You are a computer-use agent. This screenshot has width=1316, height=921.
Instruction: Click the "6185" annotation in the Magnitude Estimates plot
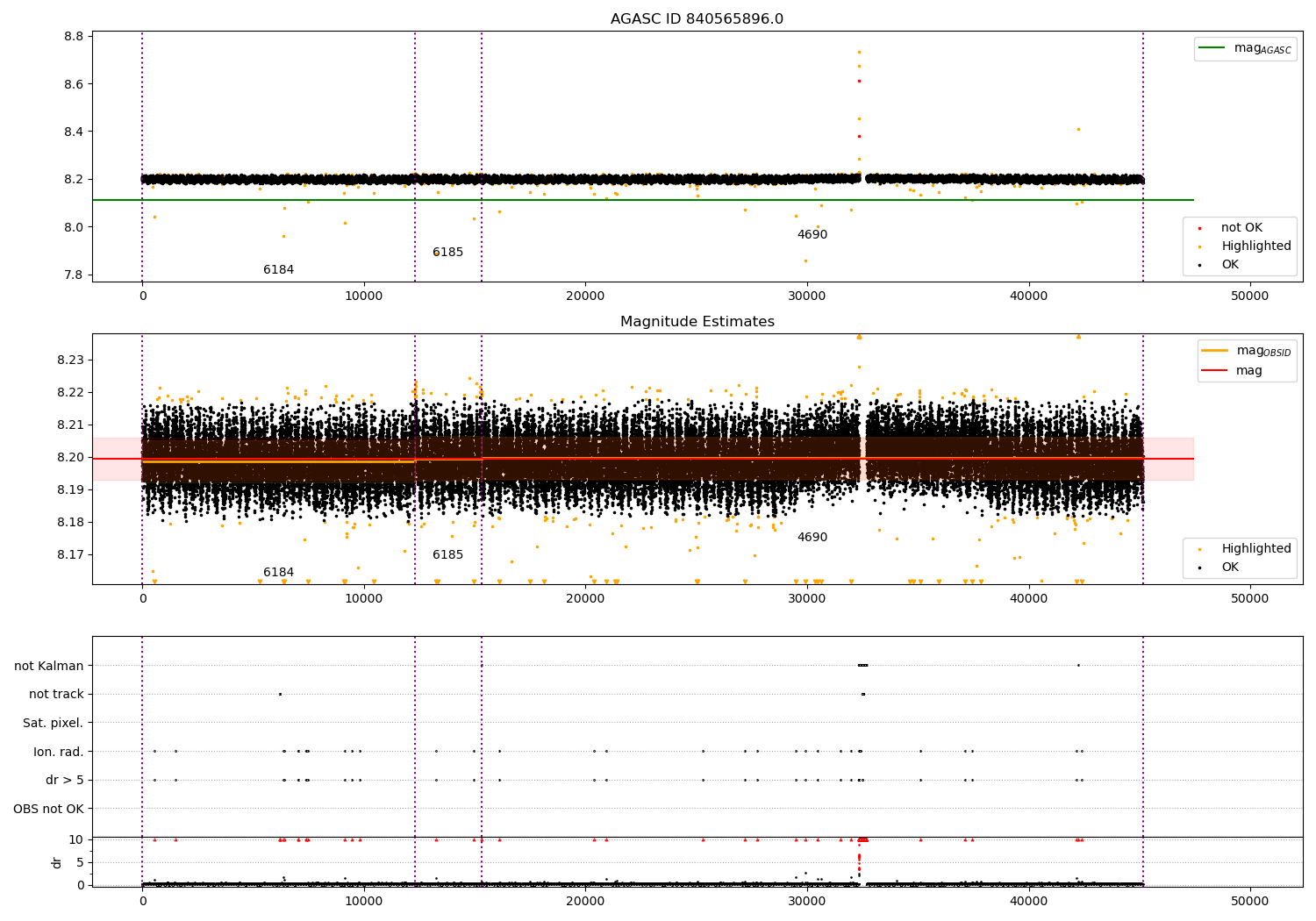click(447, 555)
